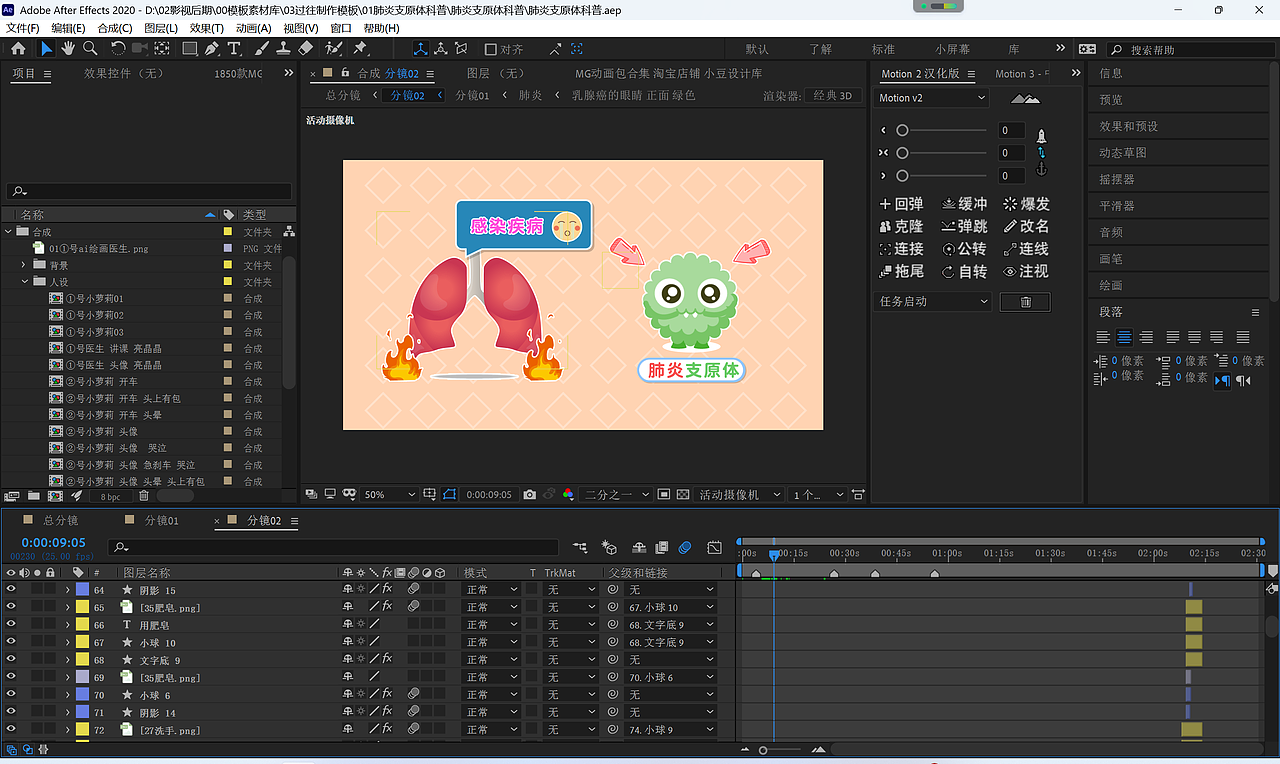Select the Zoom magnifier tool
Image resolution: width=1280 pixels, height=764 pixels.
click(90, 48)
